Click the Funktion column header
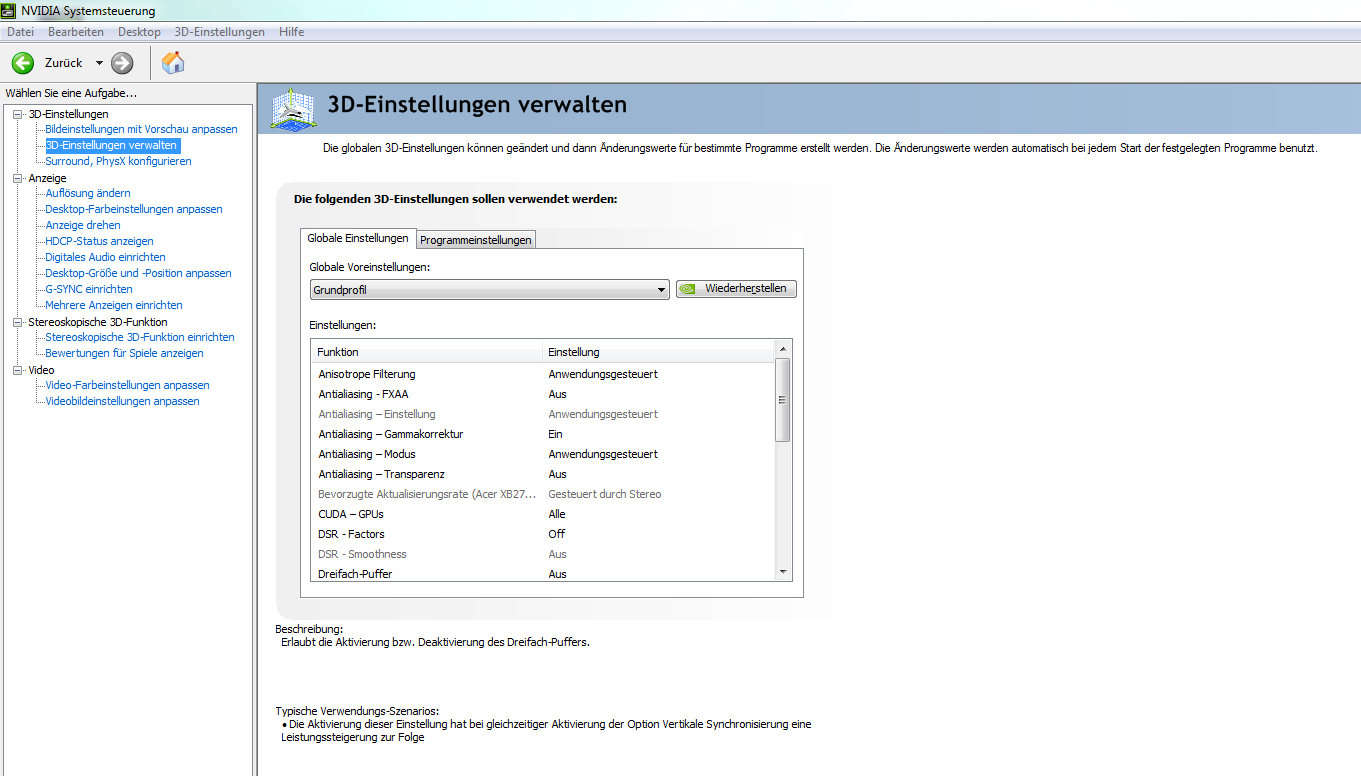 pos(427,352)
